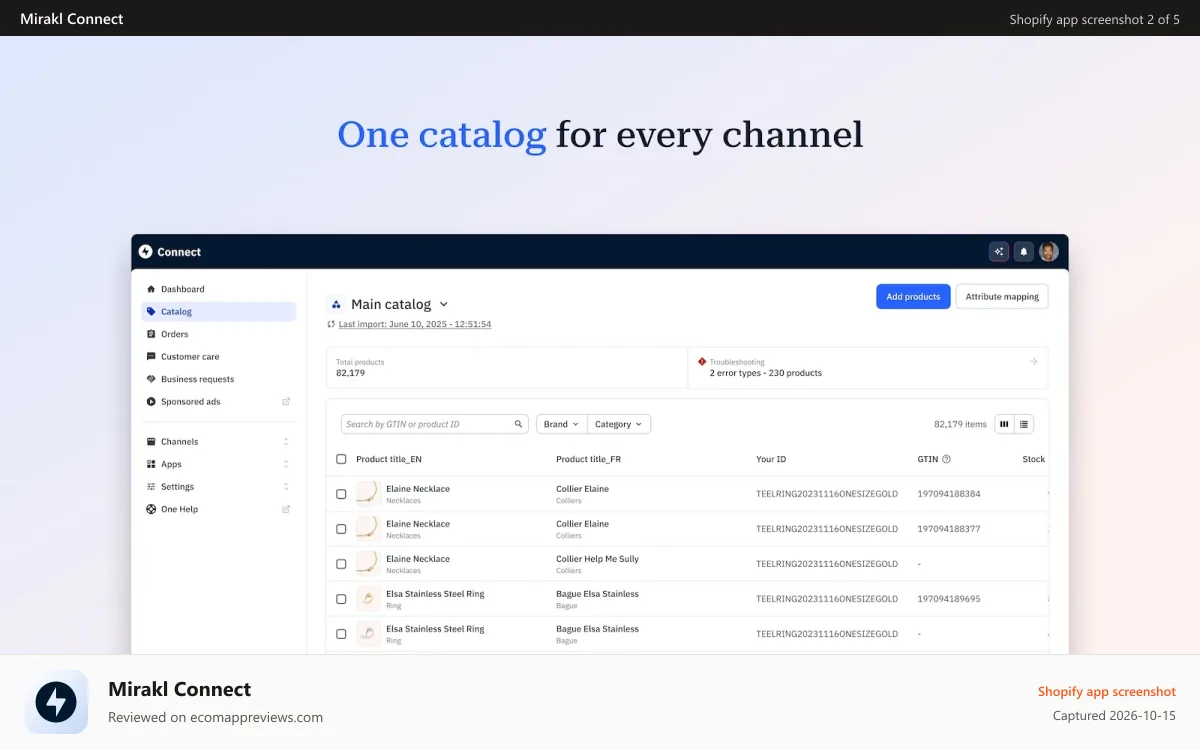Open the 2 error types - 230 products card
Image resolution: width=1200 pixels, height=750 pixels.
[x=868, y=367]
